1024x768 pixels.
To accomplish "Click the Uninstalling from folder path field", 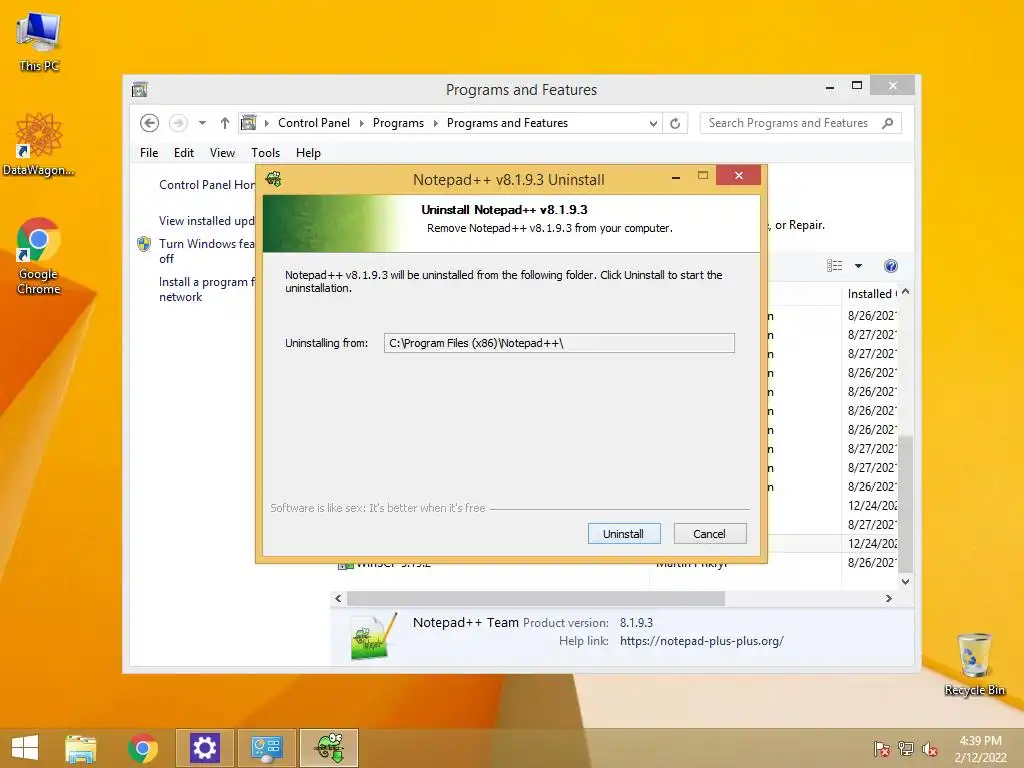I will (559, 343).
